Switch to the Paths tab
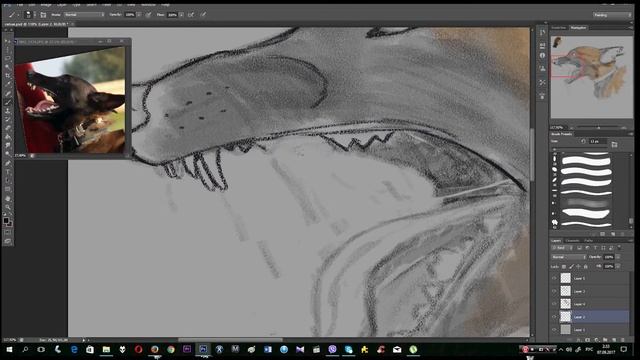Screen dimensions: 640x360 588,241
